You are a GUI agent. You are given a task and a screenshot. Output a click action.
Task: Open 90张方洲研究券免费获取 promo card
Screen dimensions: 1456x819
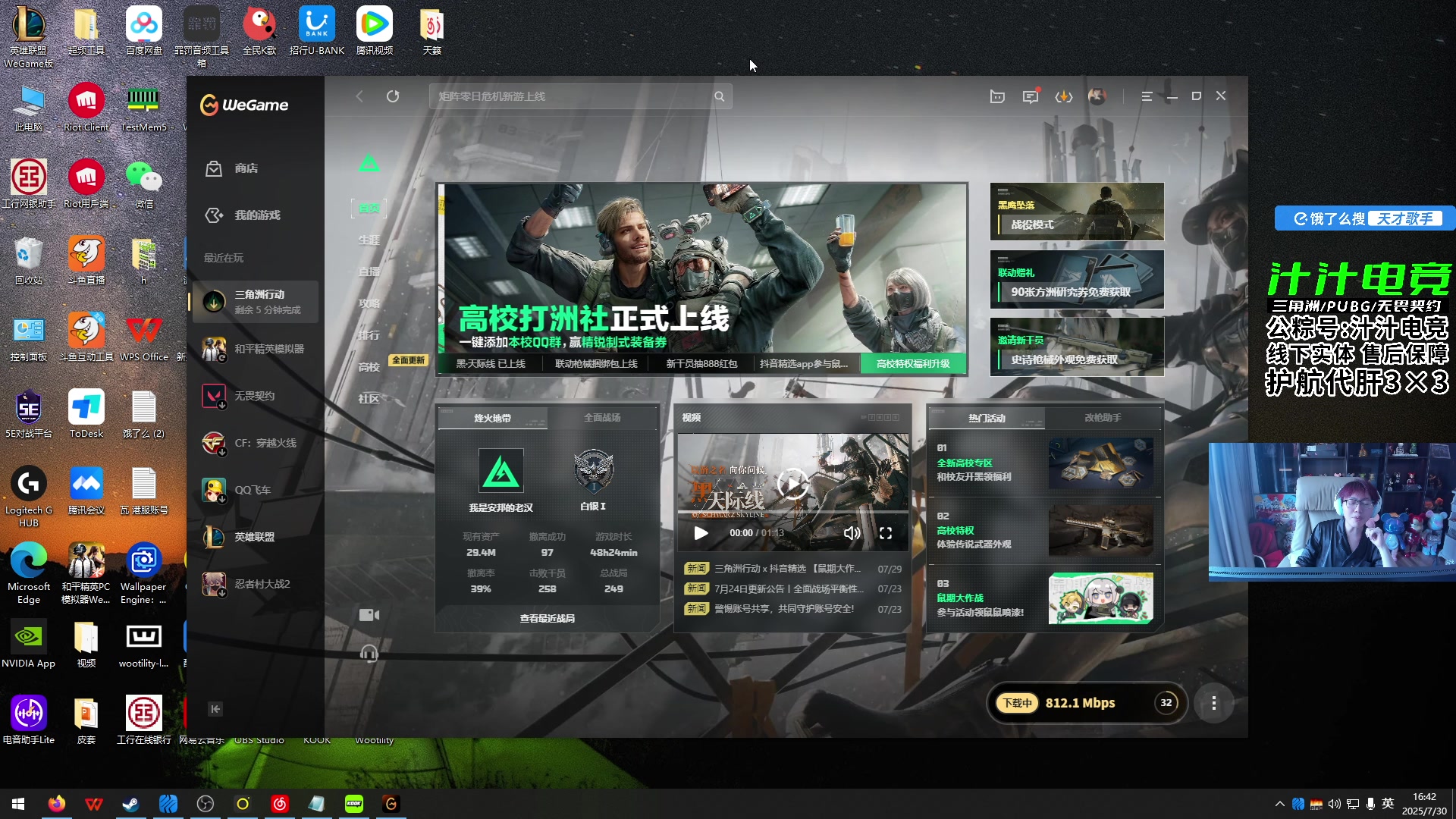(1077, 279)
